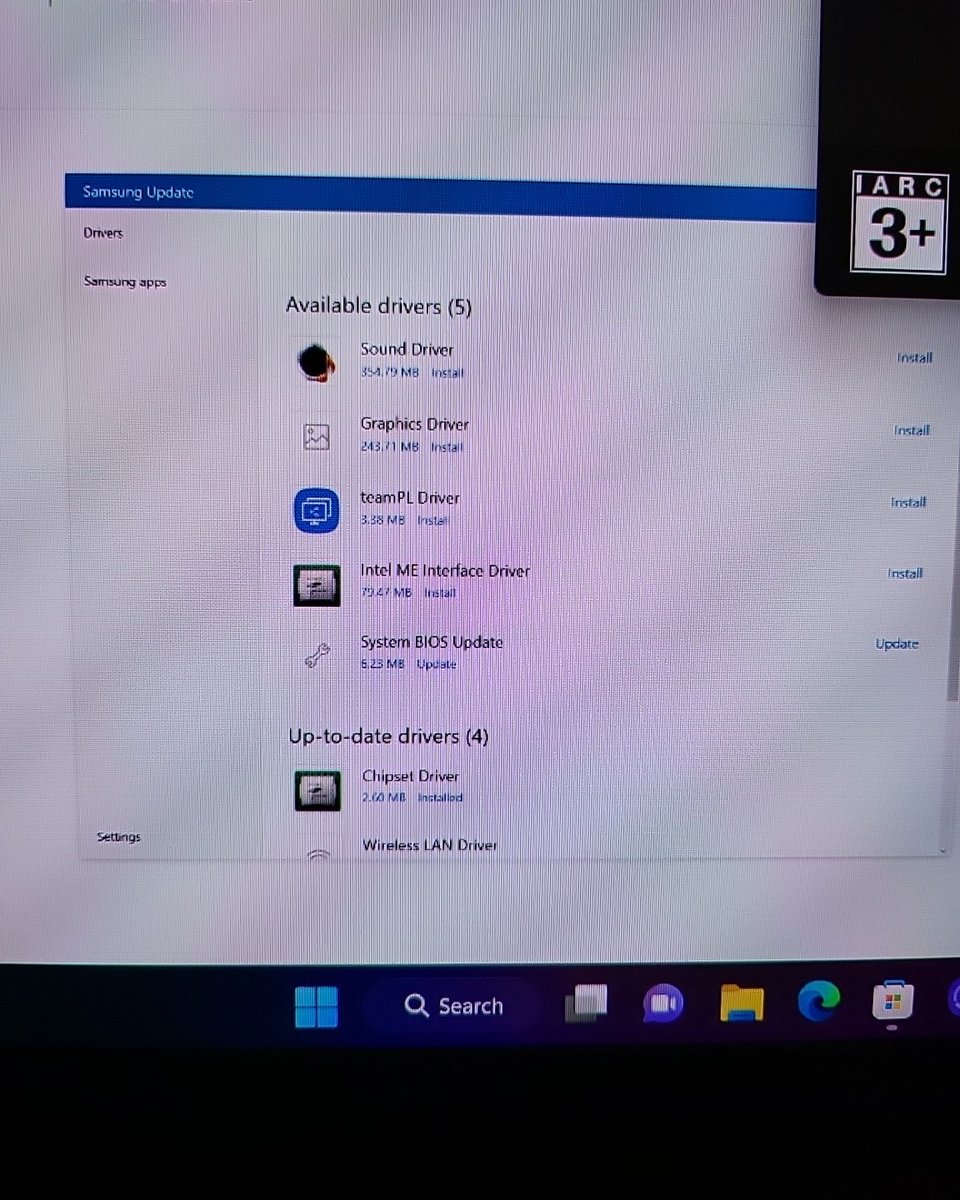
Task: Open the Samsung apps section
Action: point(125,282)
